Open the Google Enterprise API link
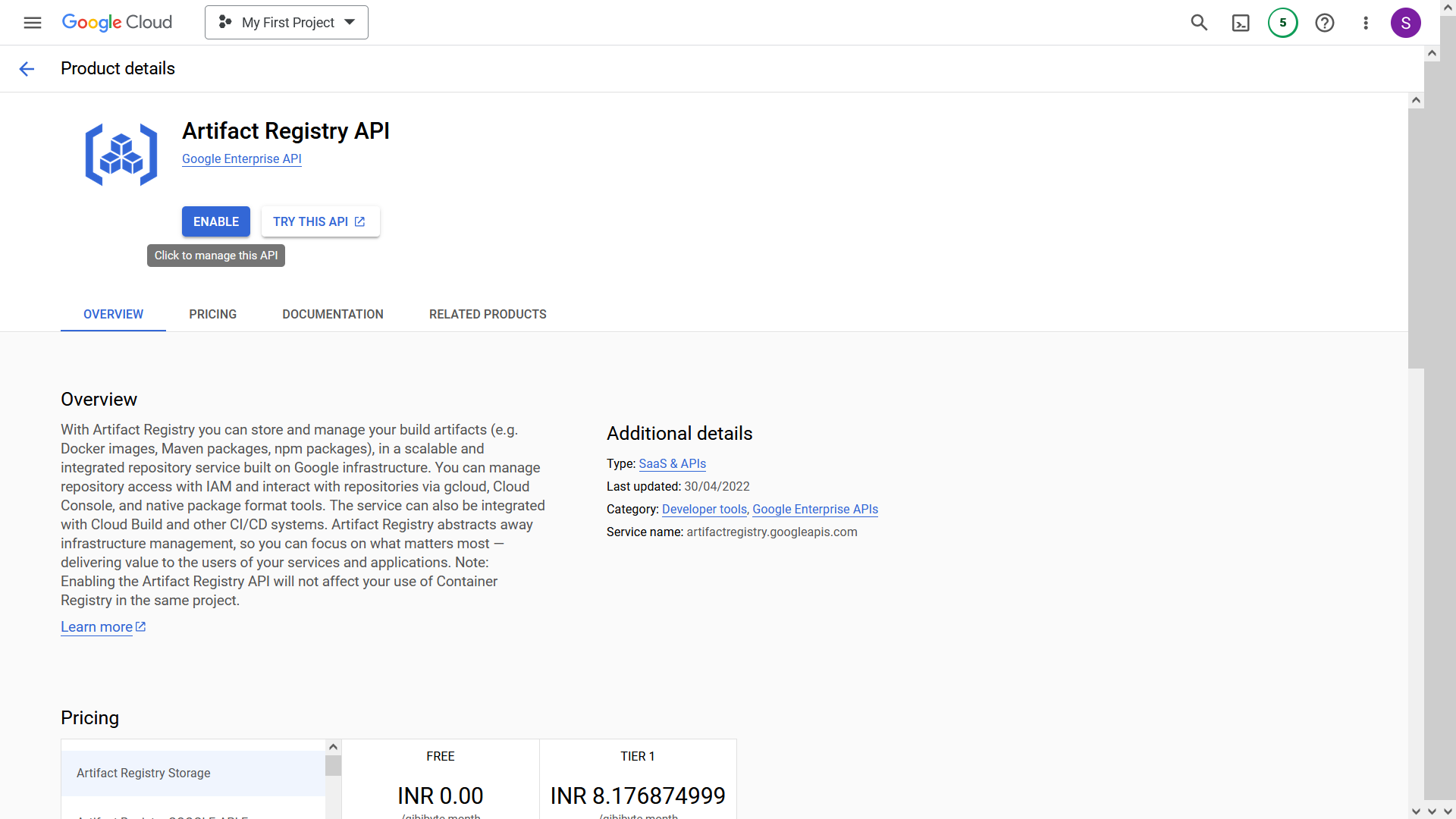This screenshot has width=1456, height=819. [242, 158]
